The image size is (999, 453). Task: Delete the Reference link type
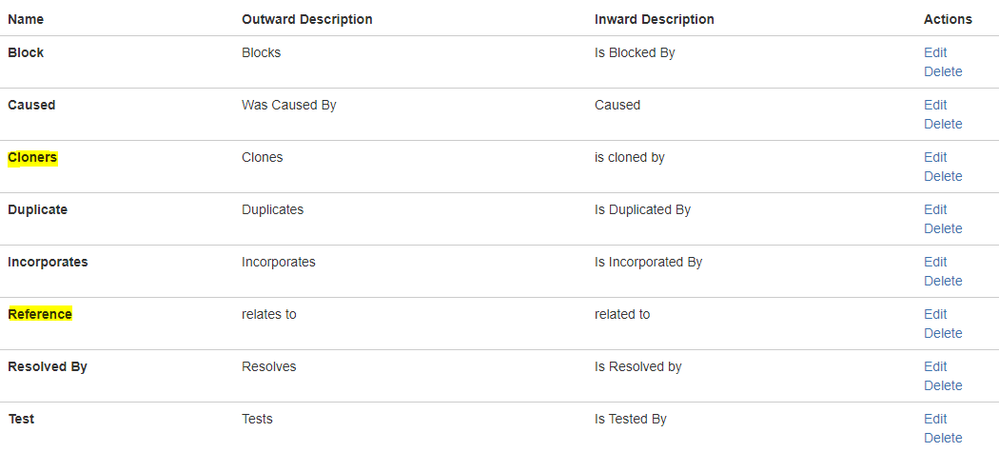[x=943, y=333]
